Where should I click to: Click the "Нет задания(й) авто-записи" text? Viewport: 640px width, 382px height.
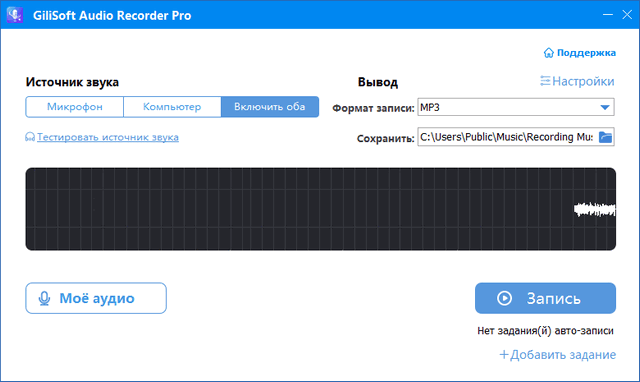[x=545, y=331]
